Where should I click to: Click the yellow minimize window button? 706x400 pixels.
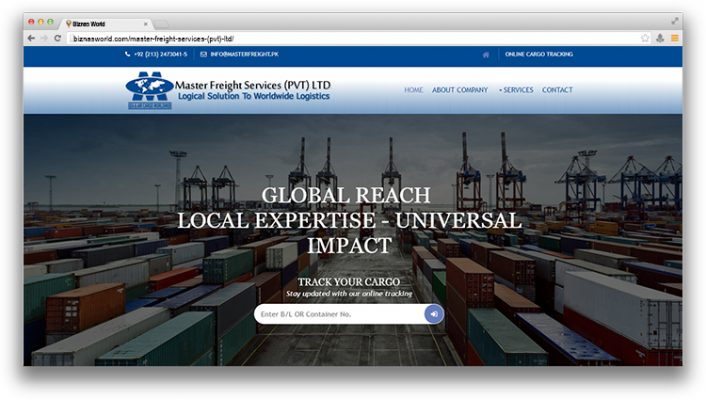pos(41,22)
